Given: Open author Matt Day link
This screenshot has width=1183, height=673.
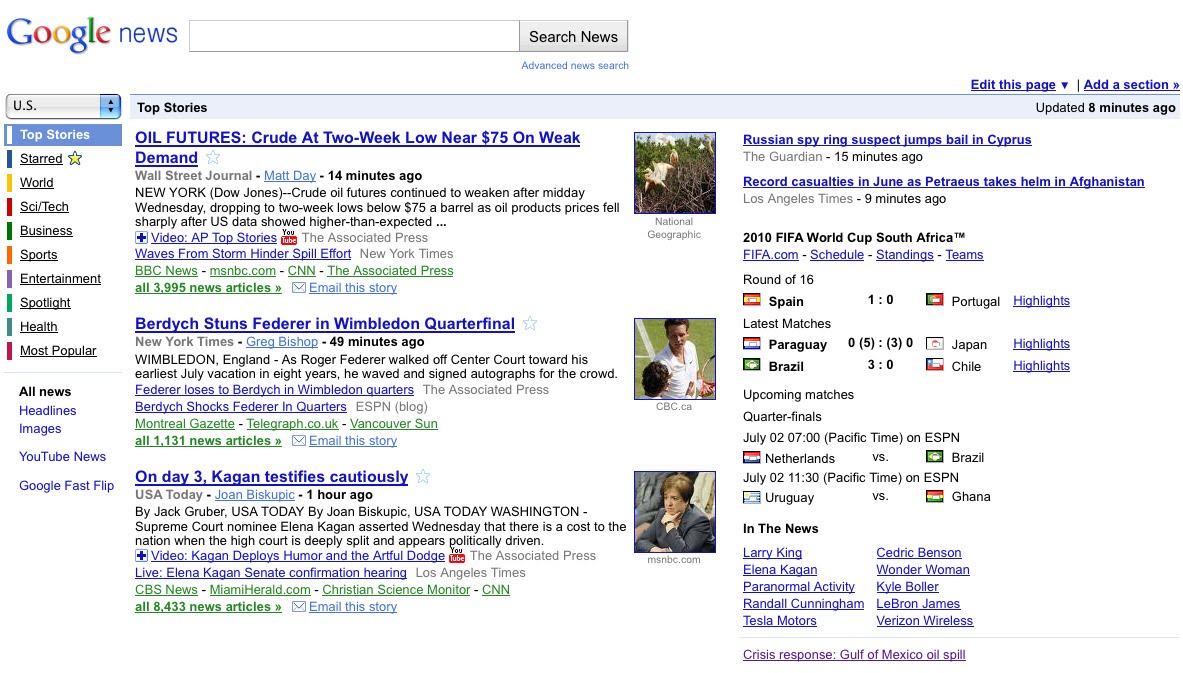Looking at the screenshot, I should (290, 176).
